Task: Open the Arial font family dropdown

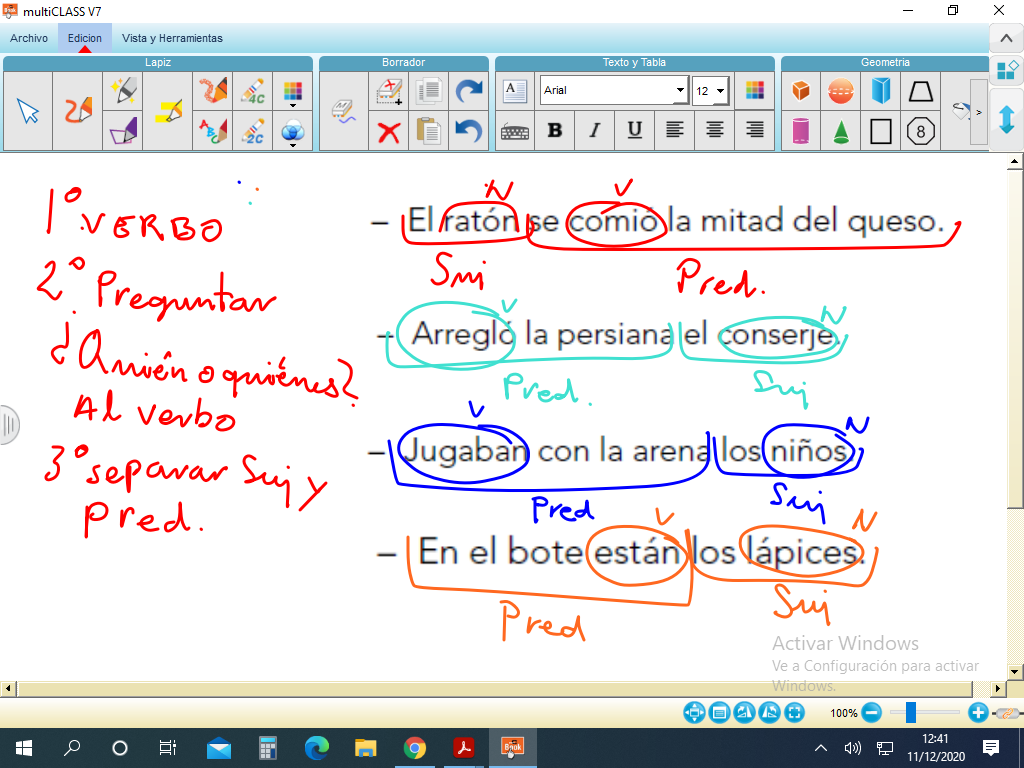Action: (x=680, y=90)
